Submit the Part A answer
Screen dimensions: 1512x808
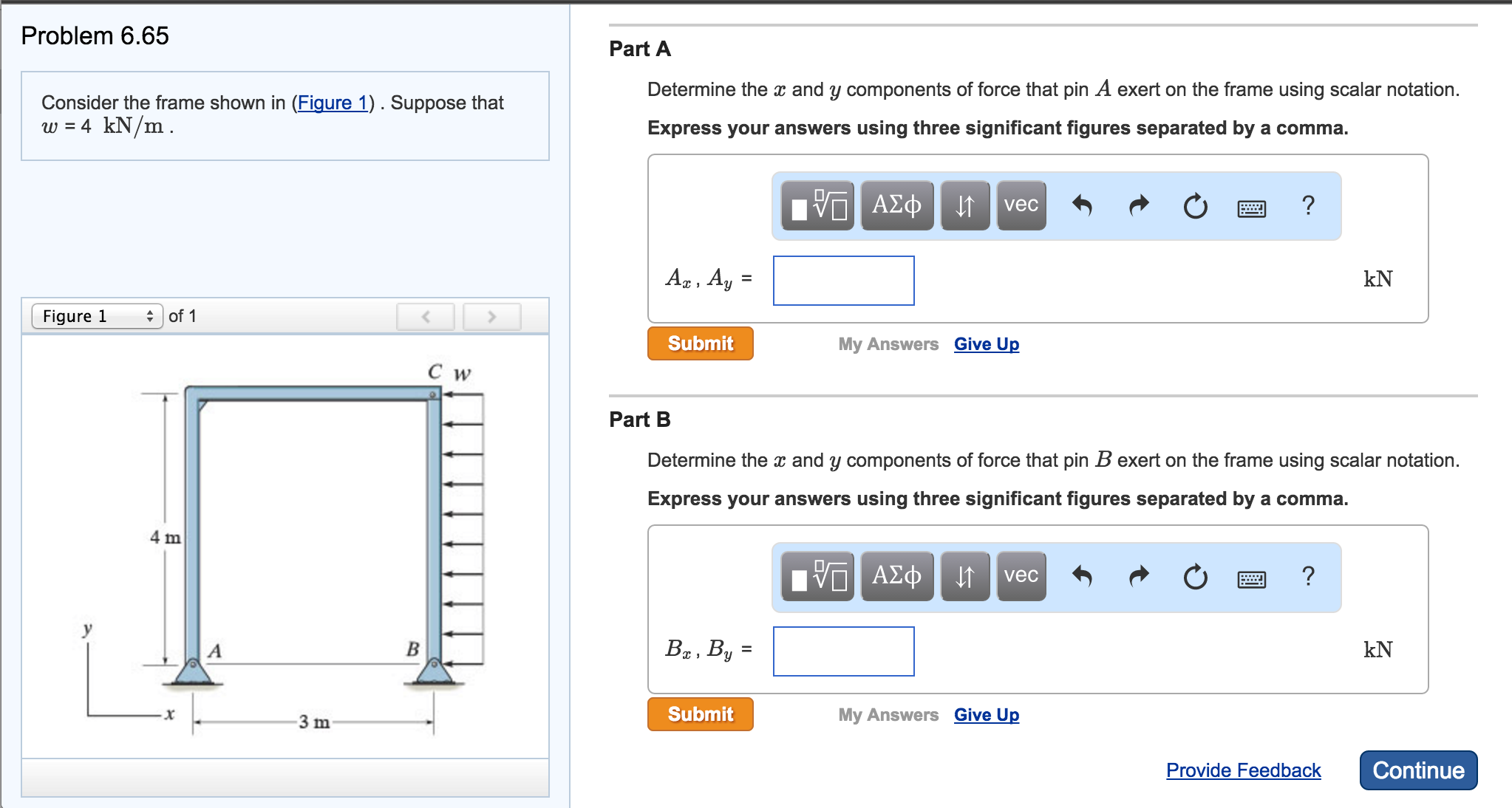tap(699, 343)
